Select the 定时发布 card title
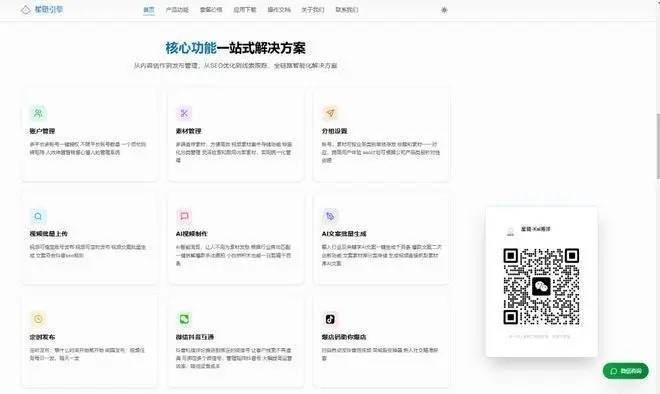The image size is (660, 394). (x=42, y=337)
